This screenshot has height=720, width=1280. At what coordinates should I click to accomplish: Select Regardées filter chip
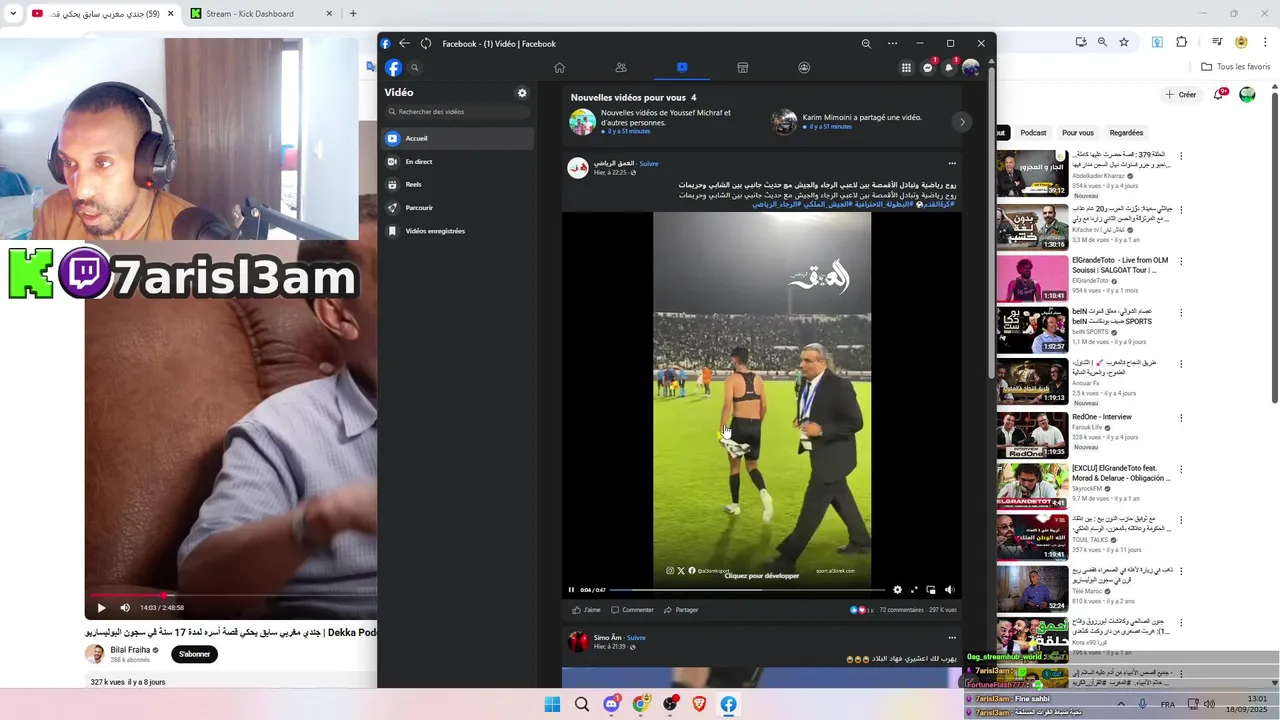1126,132
